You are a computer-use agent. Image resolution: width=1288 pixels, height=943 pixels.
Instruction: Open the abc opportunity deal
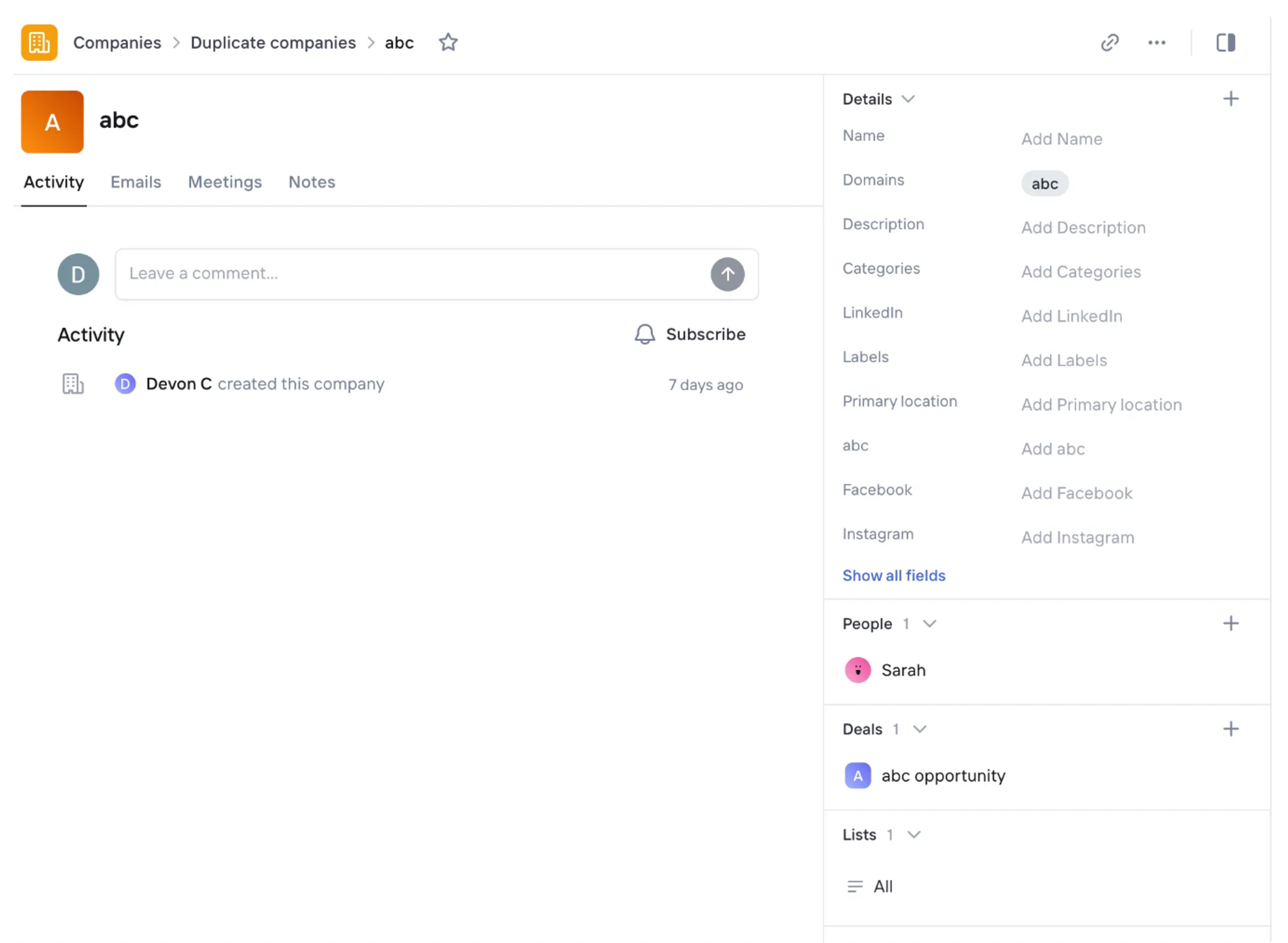pyautogui.click(x=943, y=776)
